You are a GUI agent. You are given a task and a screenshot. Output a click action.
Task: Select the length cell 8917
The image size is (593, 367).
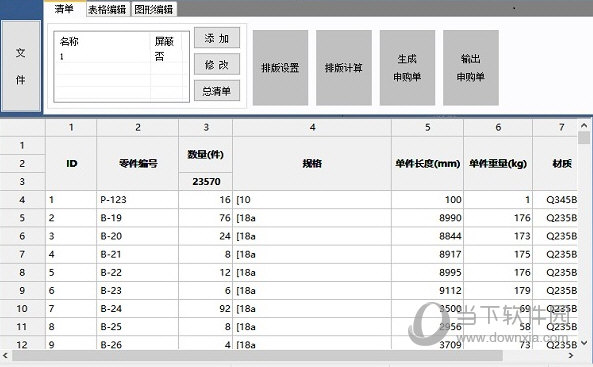pyautogui.click(x=427, y=254)
